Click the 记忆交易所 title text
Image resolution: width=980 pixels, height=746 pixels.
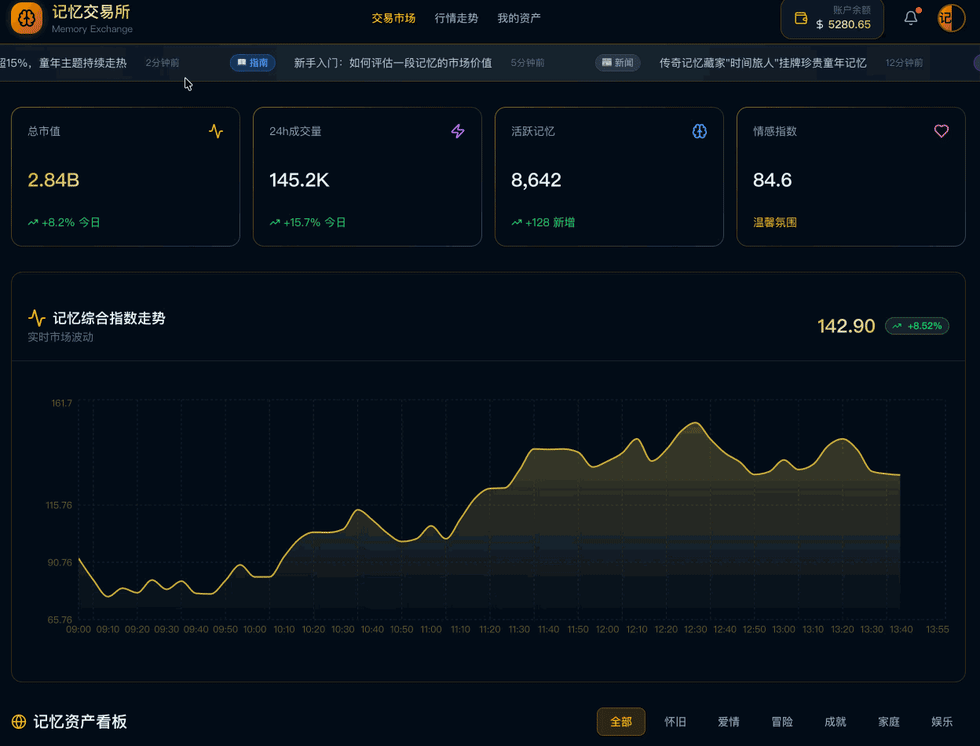(91, 12)
